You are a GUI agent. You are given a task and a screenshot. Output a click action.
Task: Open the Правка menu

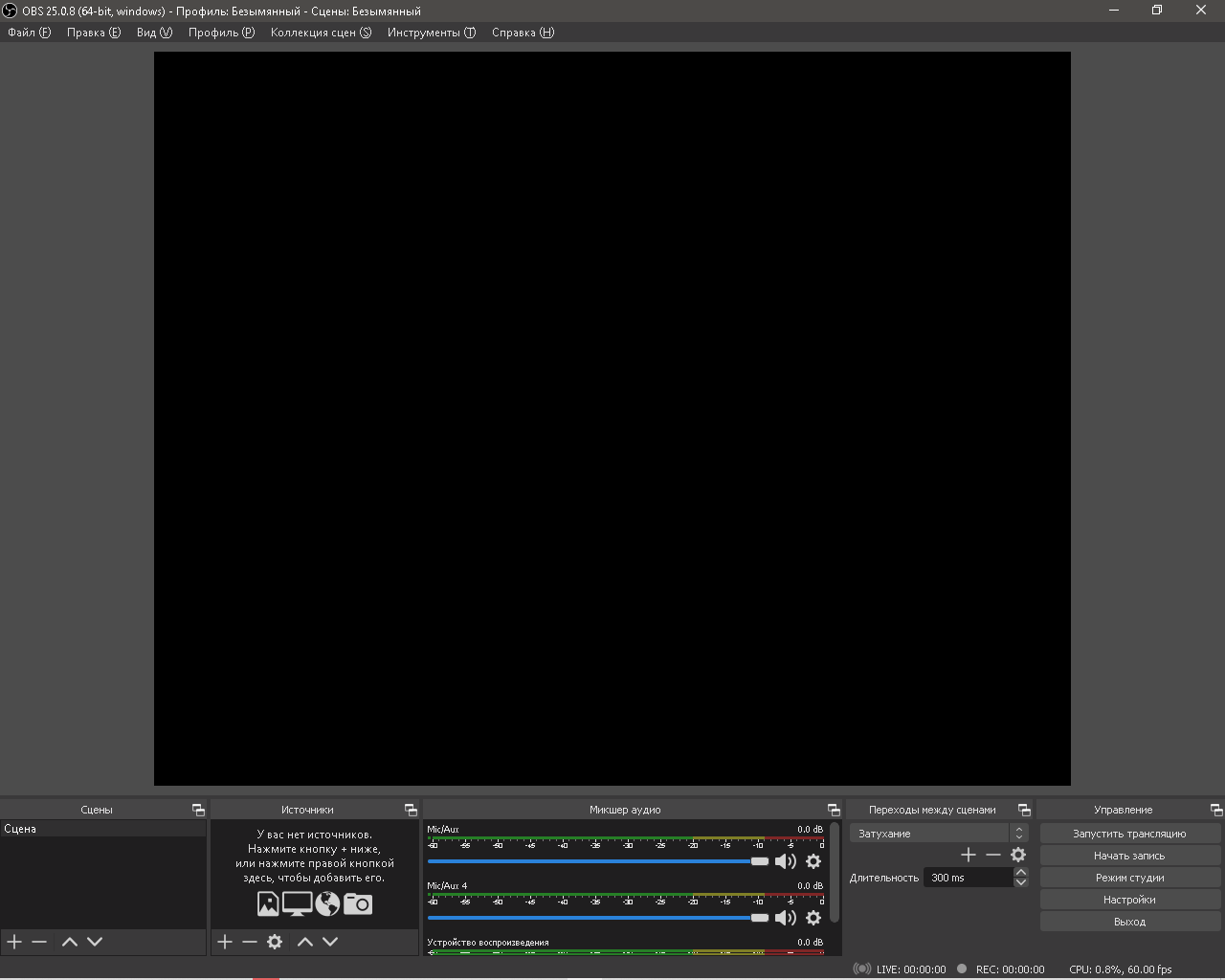click(94, 33)
